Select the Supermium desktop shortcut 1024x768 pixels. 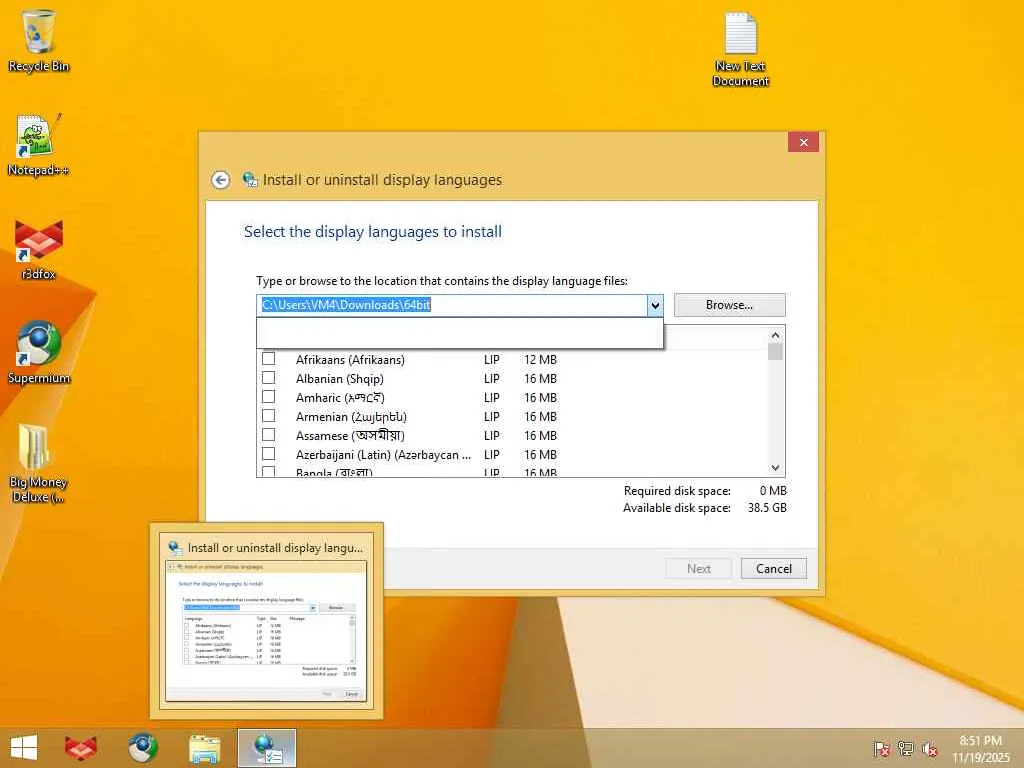coord(39,353)
